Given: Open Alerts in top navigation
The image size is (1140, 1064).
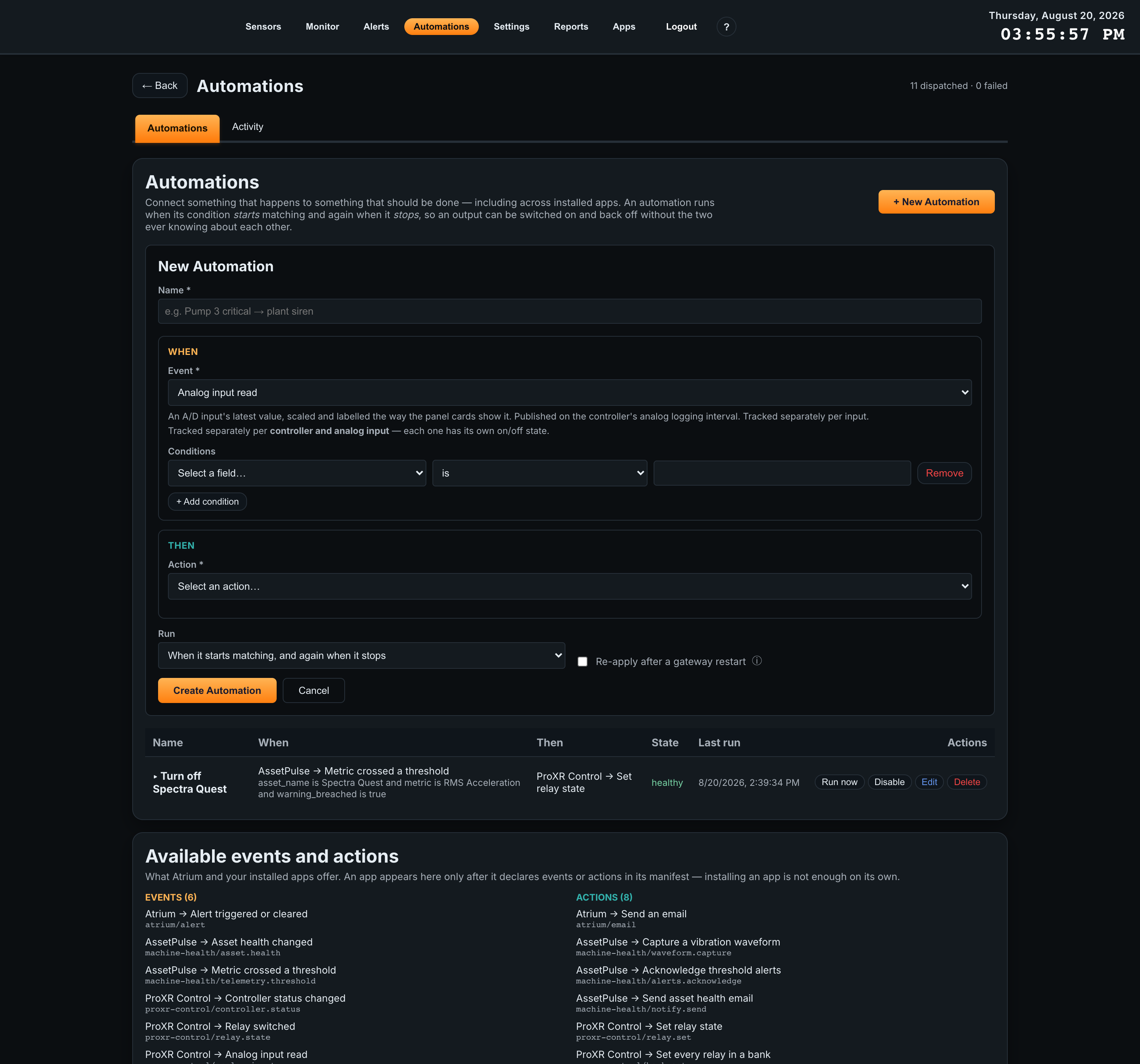Looking at the screenshot, I should click(x=376, y=26).
